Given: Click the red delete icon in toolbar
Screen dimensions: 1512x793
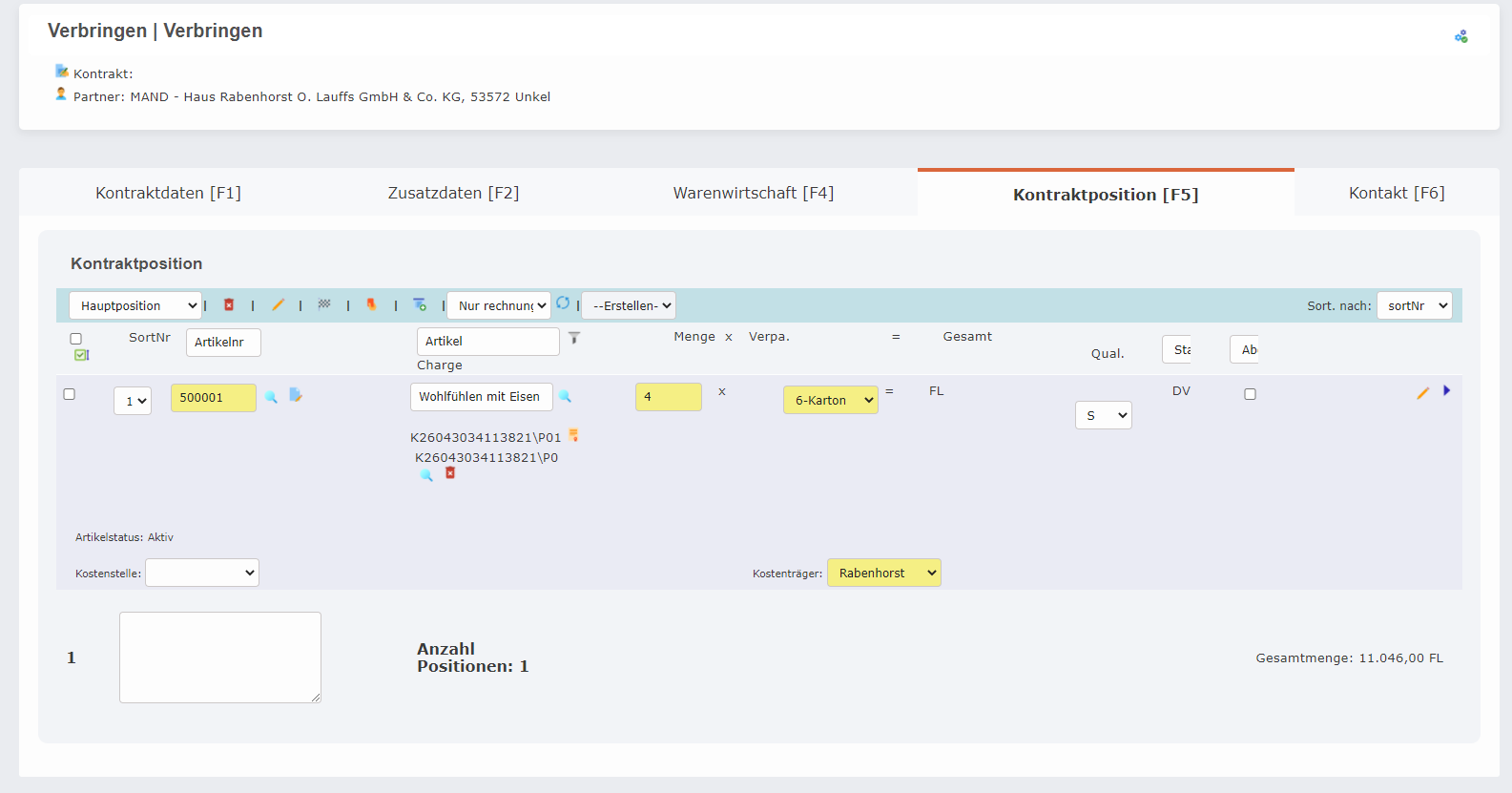Looking at the screenshot, I should pyautogui.click(x=229, y=304).
